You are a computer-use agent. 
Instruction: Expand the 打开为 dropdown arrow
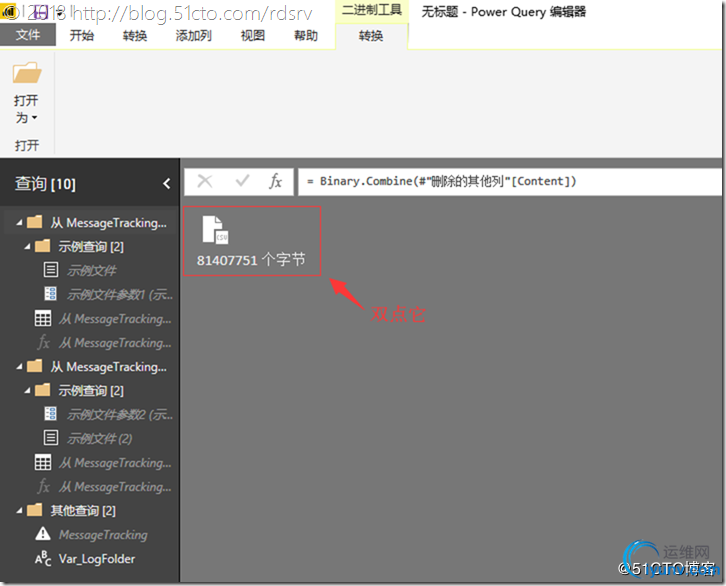click(x=34, y=118)
